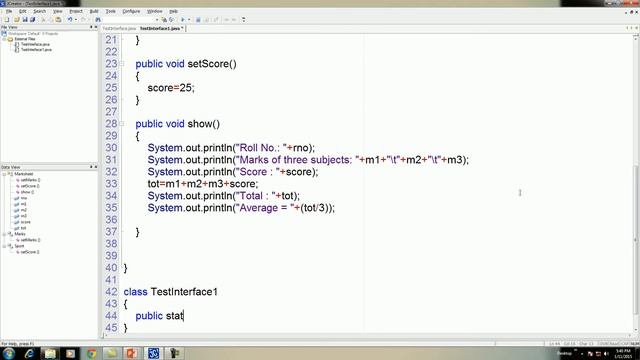
Task: Open PowerPoint from the taskbar
Action: pyautogui.click(x=132, y=353)
